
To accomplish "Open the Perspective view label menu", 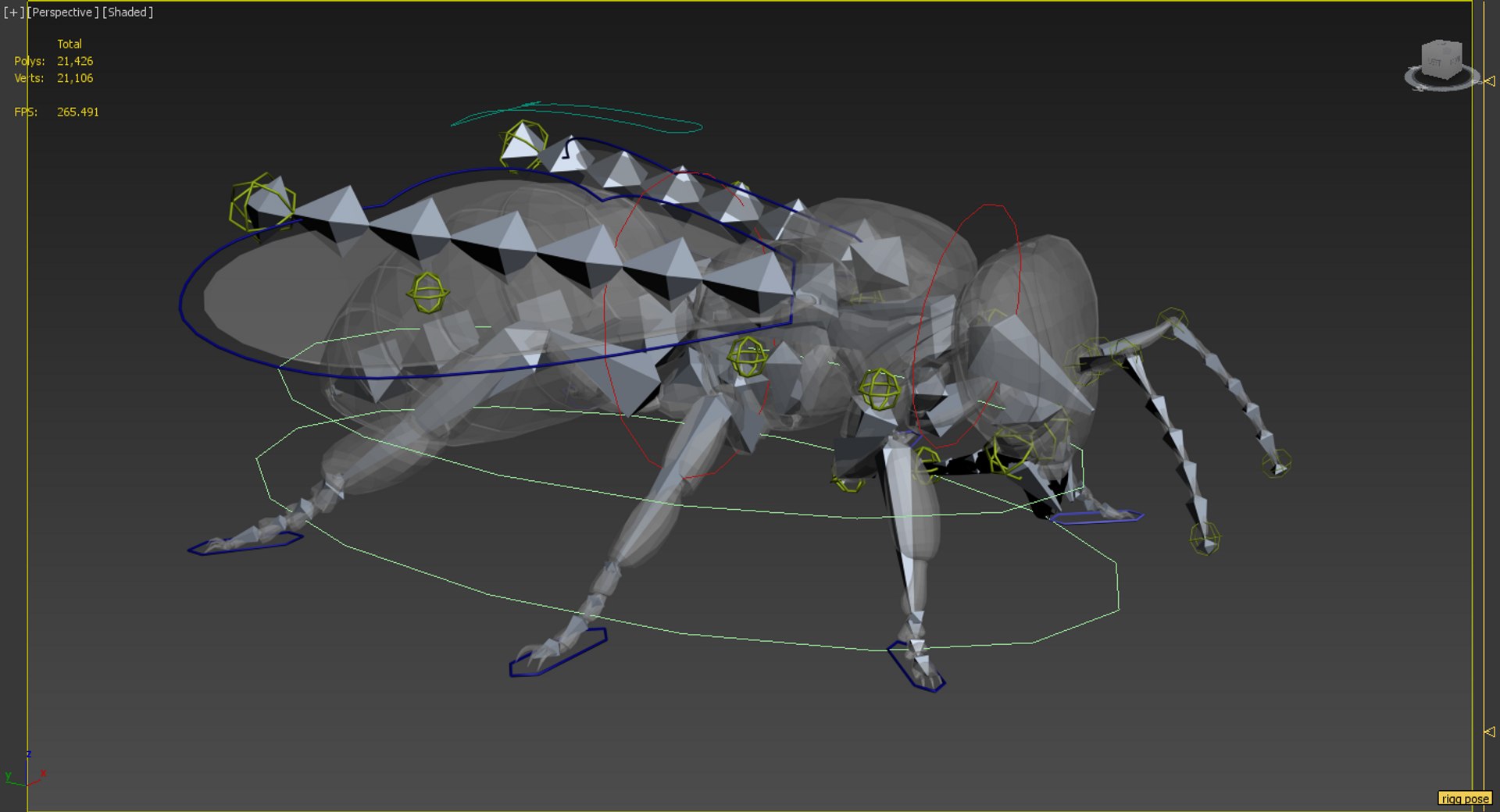I will point(63,12).
